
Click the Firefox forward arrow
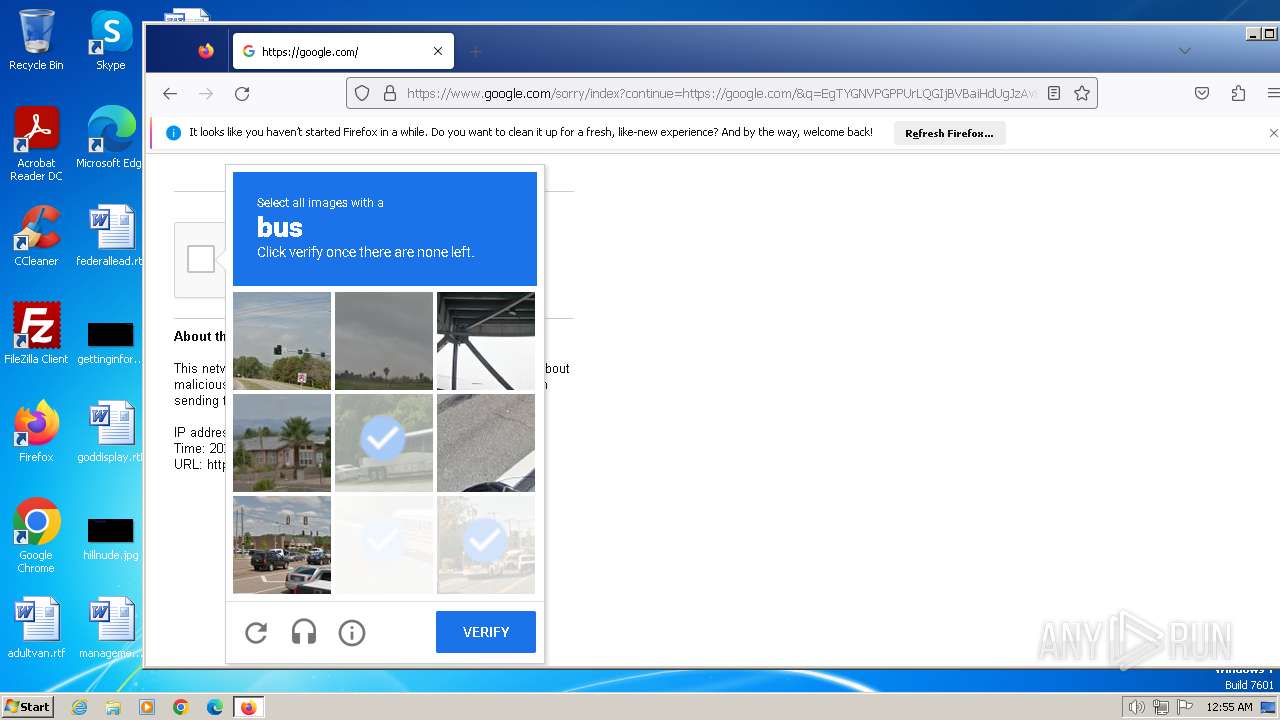coord(206,93)
